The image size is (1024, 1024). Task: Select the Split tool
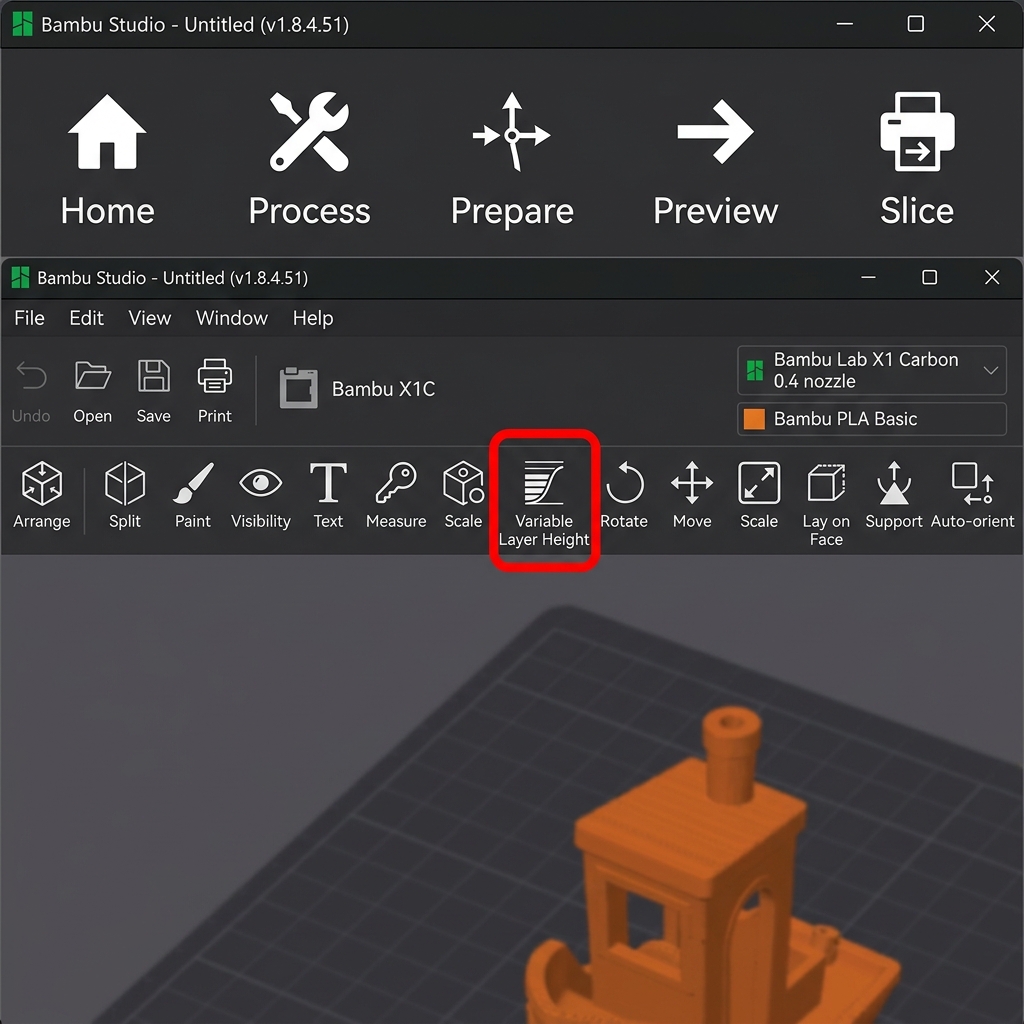pyautogui.click(x=125, y=495)
